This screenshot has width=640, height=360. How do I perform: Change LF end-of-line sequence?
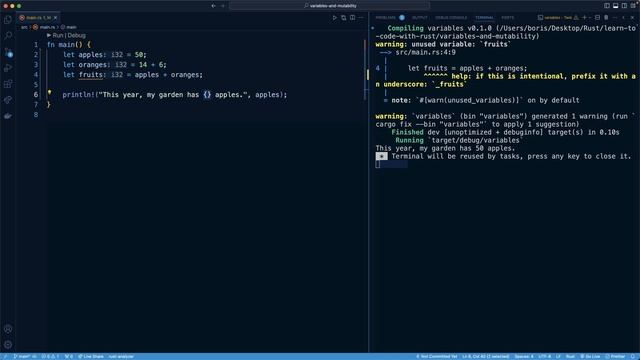pos(558,356)
